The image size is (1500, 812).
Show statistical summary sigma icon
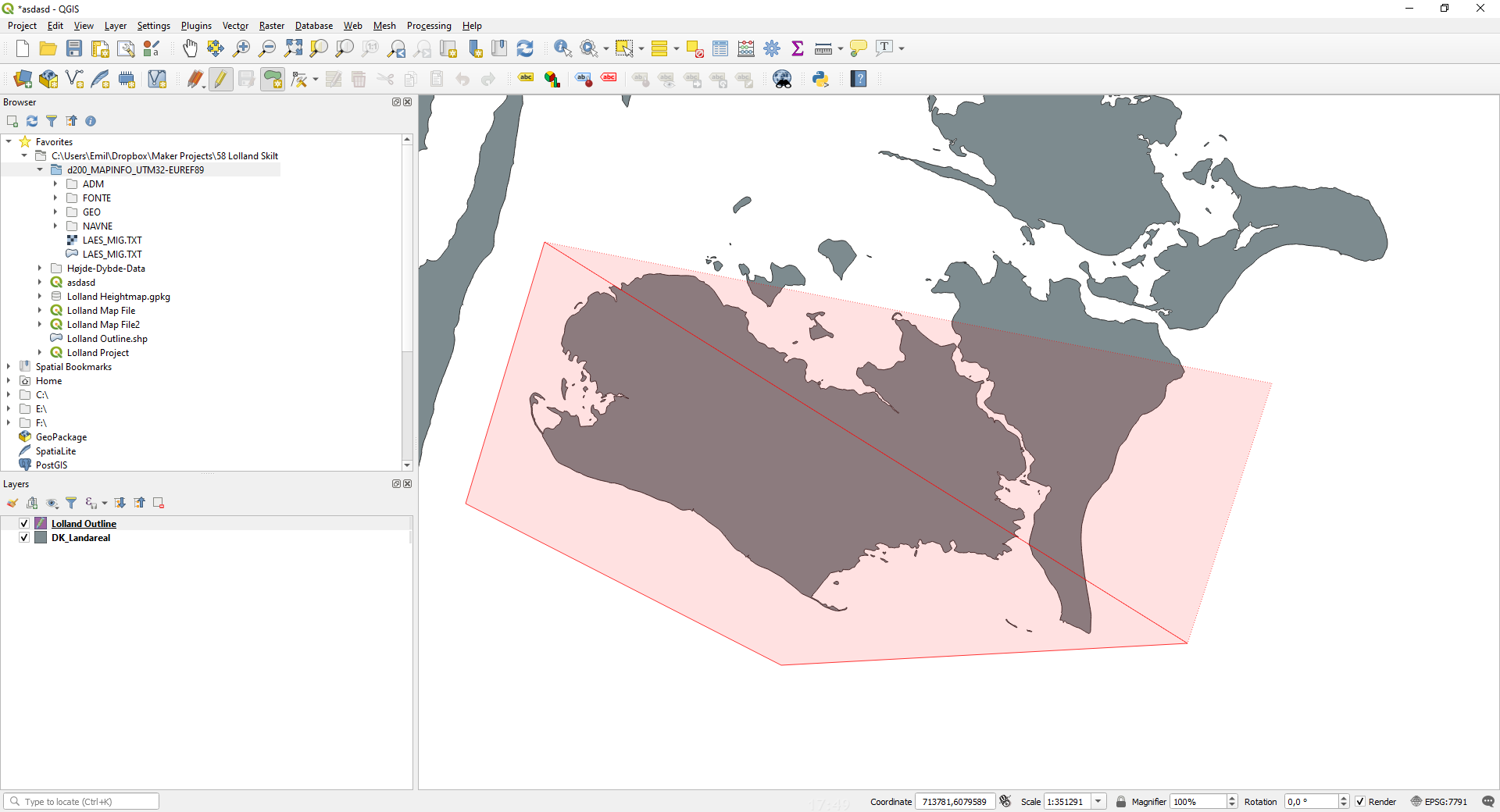798,48
